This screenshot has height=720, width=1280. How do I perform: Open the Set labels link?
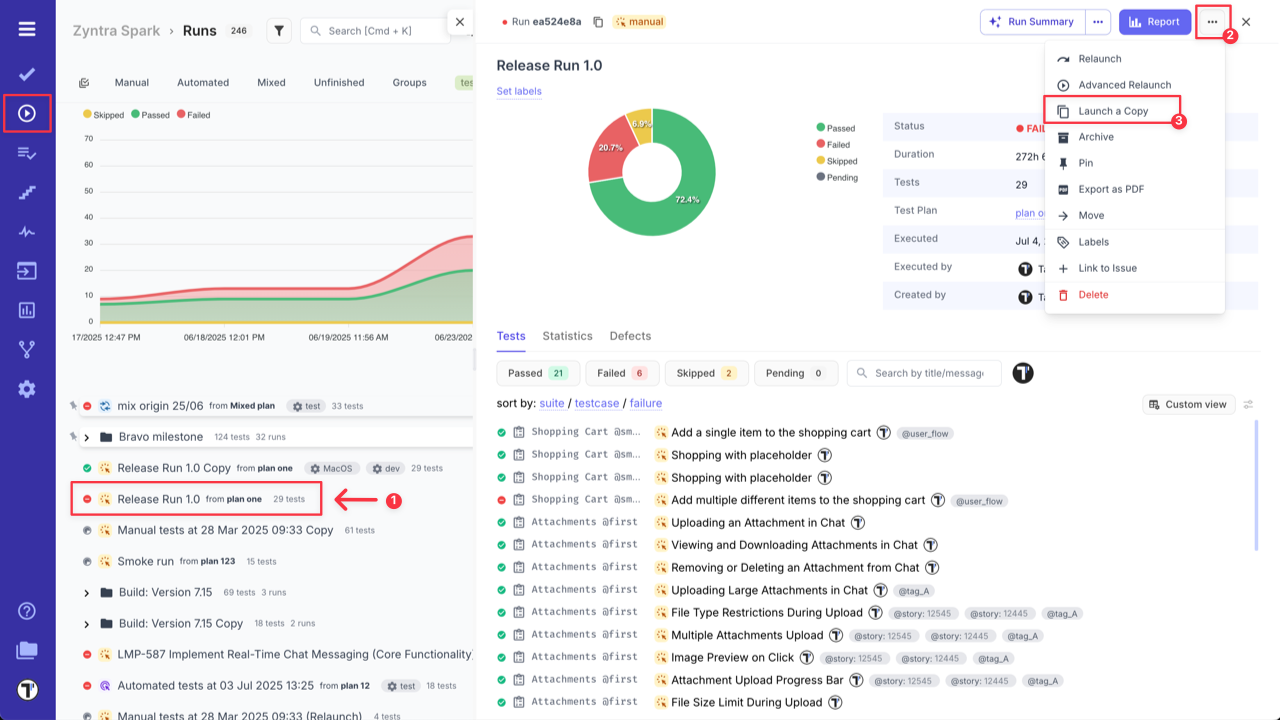518,91
